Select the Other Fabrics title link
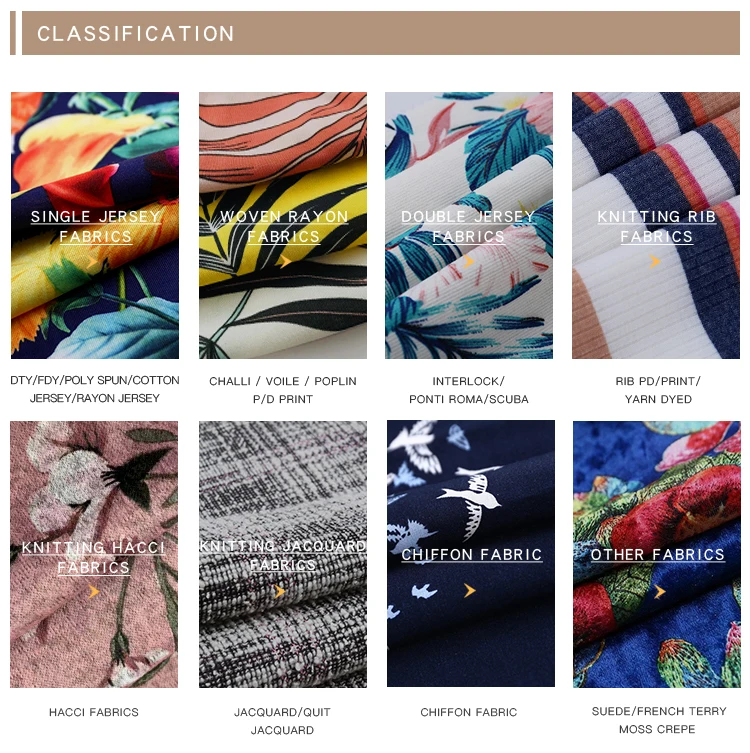Screen dimensions: 750x753 [x=657, y=555]
